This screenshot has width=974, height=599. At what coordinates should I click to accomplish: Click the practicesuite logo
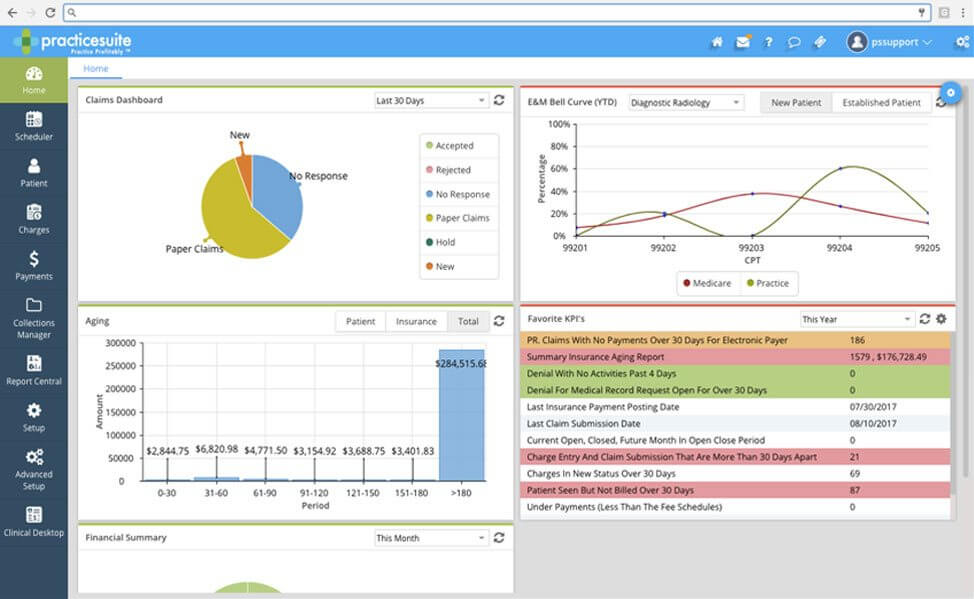[x=72, y=42]
